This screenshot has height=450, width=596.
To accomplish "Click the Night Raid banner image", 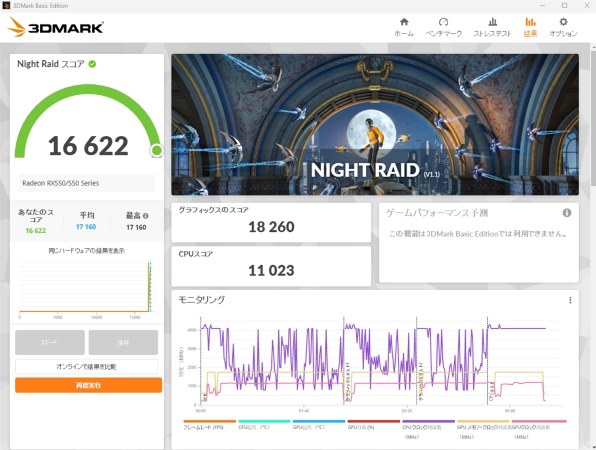I will click(x=375, y=125).
